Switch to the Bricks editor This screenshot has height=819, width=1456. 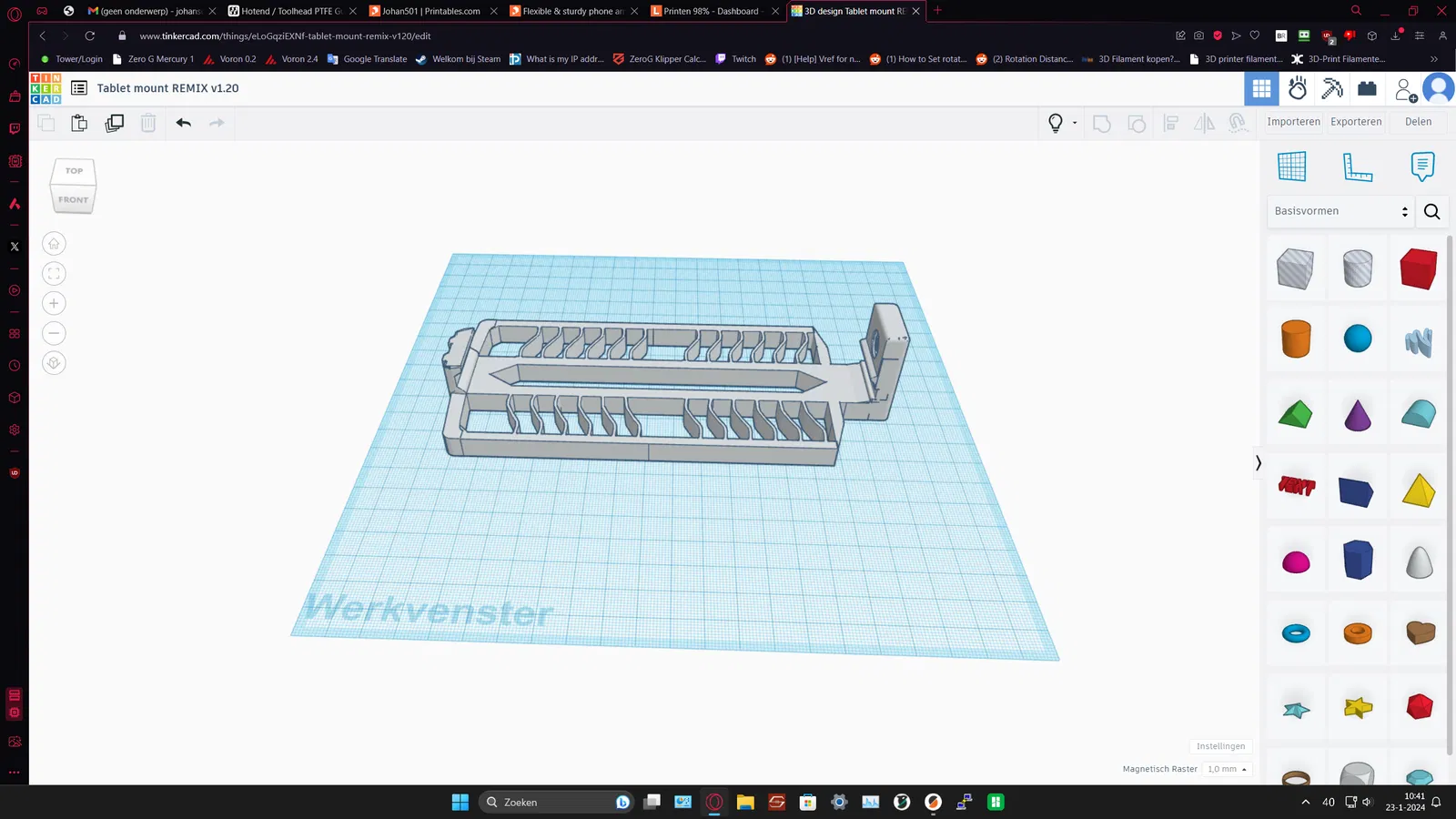pyautogui.click(x=1367, y=88)
